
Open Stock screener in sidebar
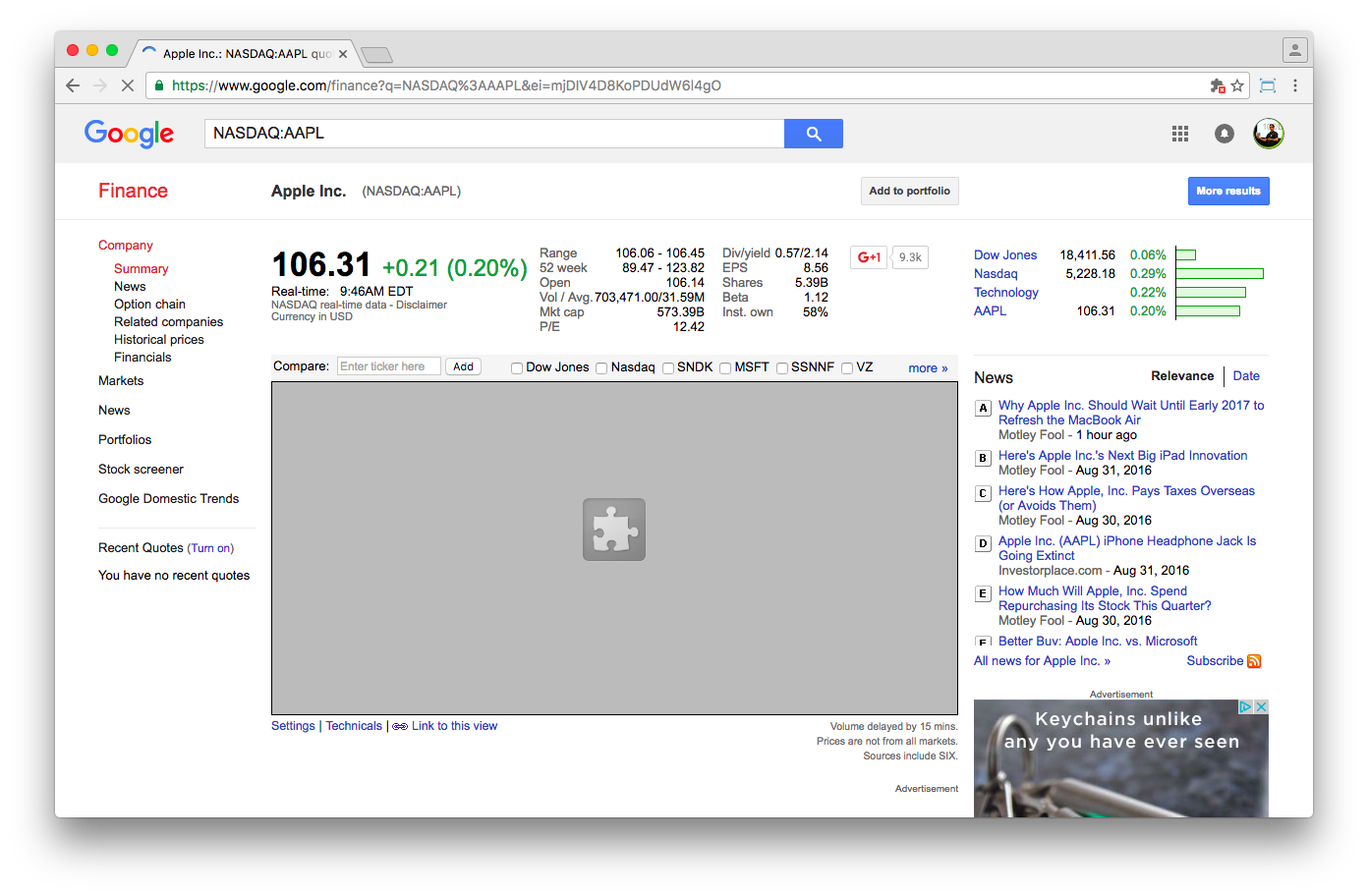pyautogui.click(x=141, y=470)
